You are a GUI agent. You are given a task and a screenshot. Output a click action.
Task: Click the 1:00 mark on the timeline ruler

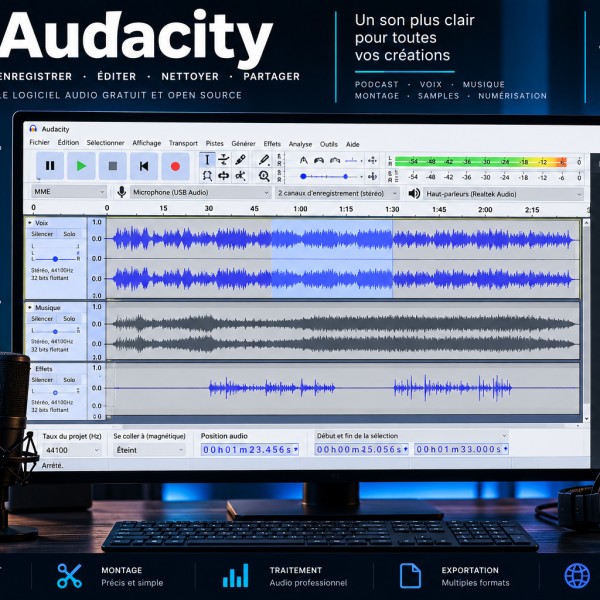click(300, 209)
